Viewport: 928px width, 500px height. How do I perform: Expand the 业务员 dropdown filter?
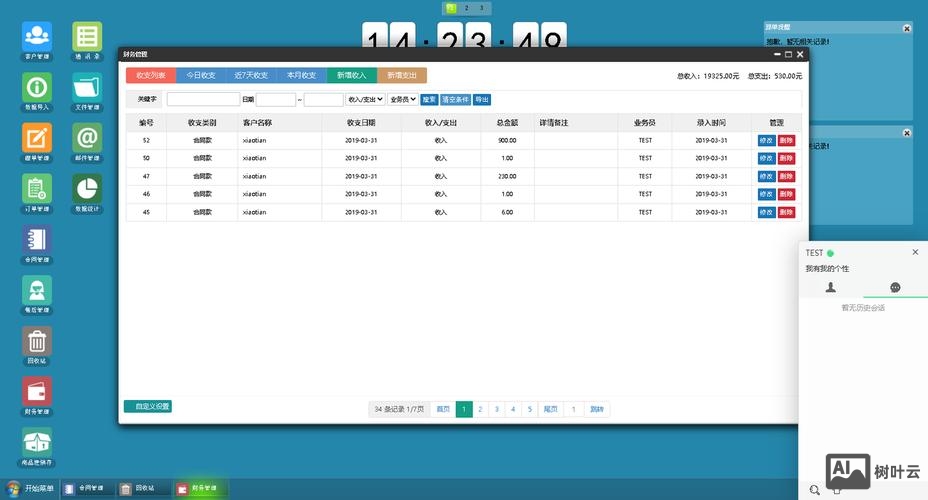[402, 99]
